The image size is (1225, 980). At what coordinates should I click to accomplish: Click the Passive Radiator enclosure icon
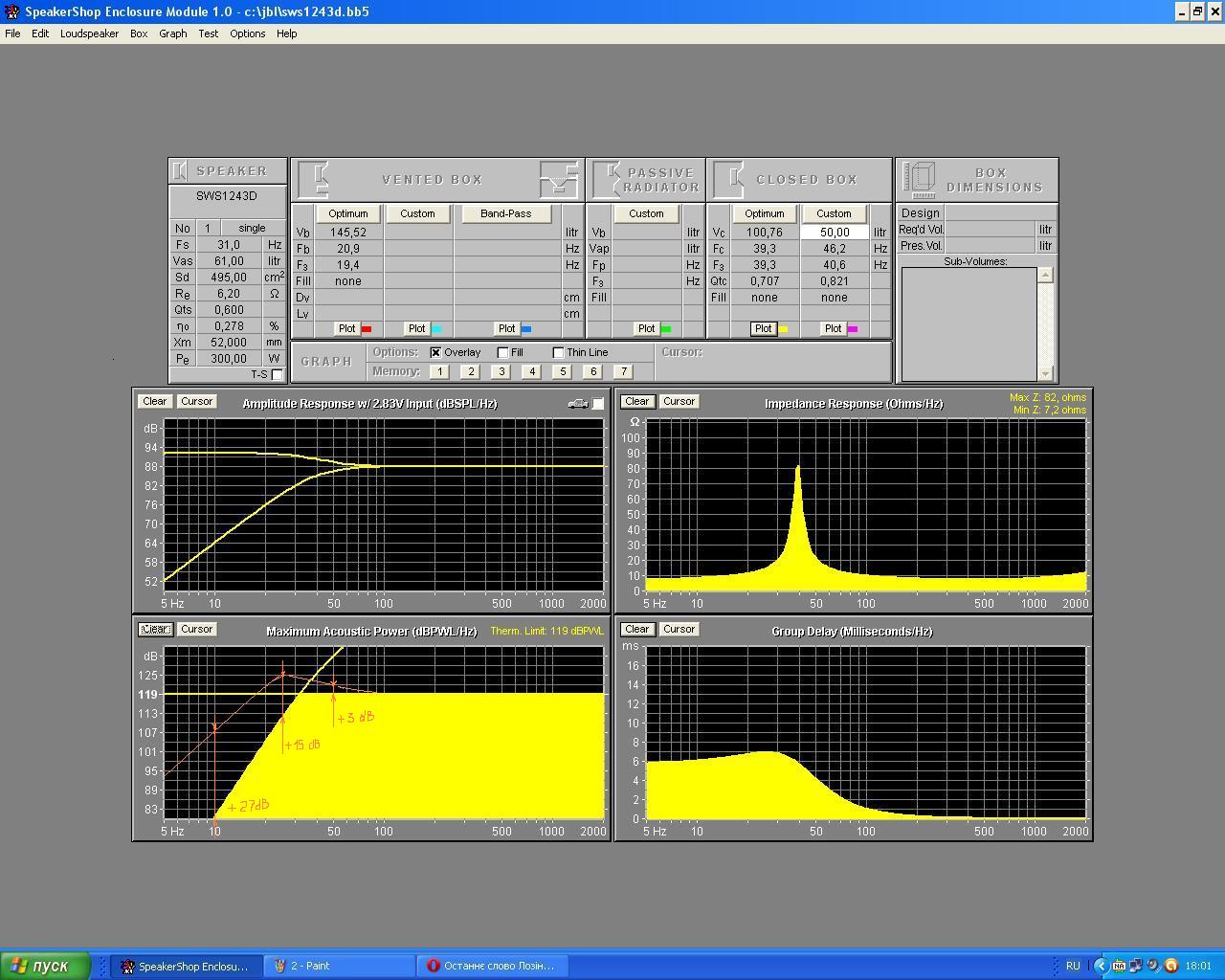(607, 179)
